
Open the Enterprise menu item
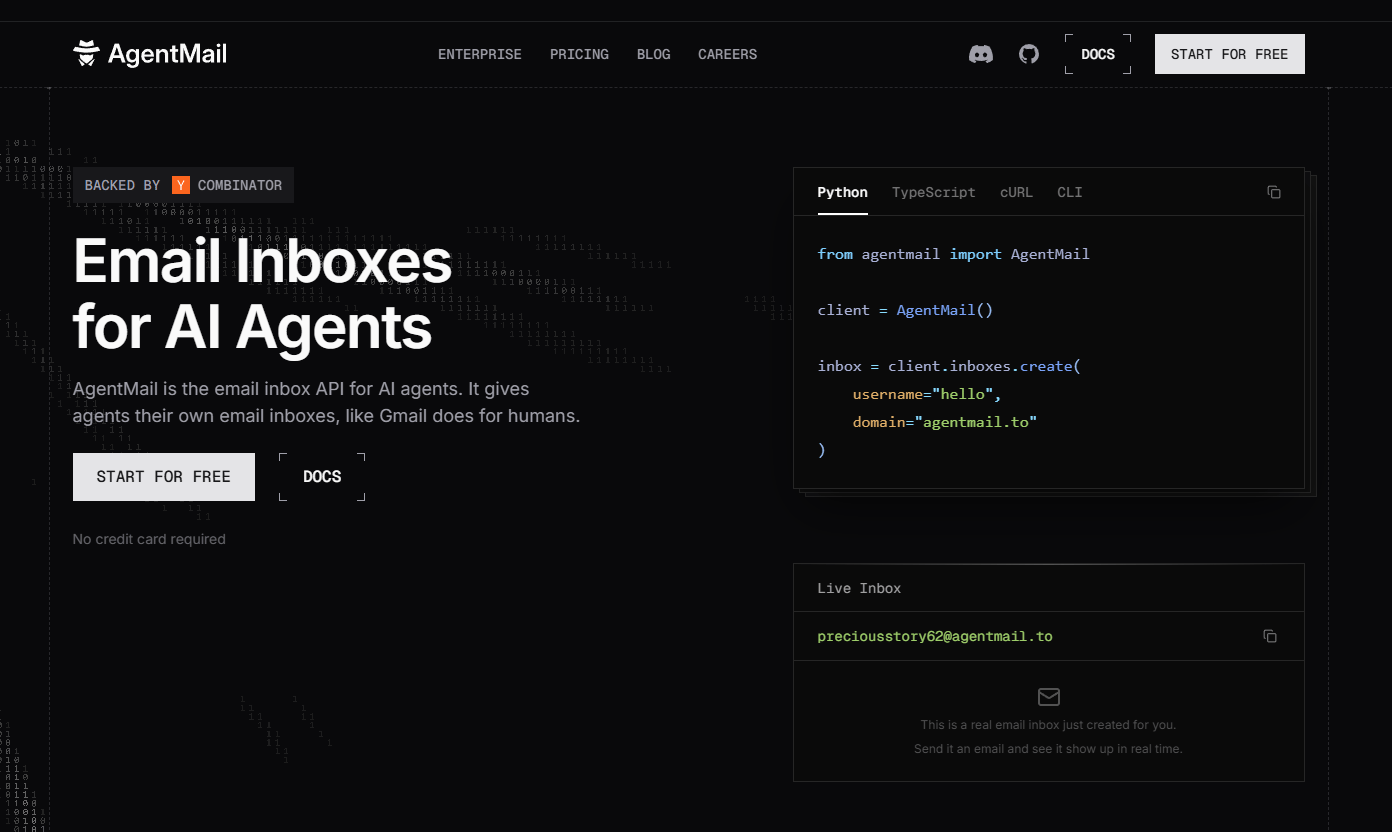480,54
